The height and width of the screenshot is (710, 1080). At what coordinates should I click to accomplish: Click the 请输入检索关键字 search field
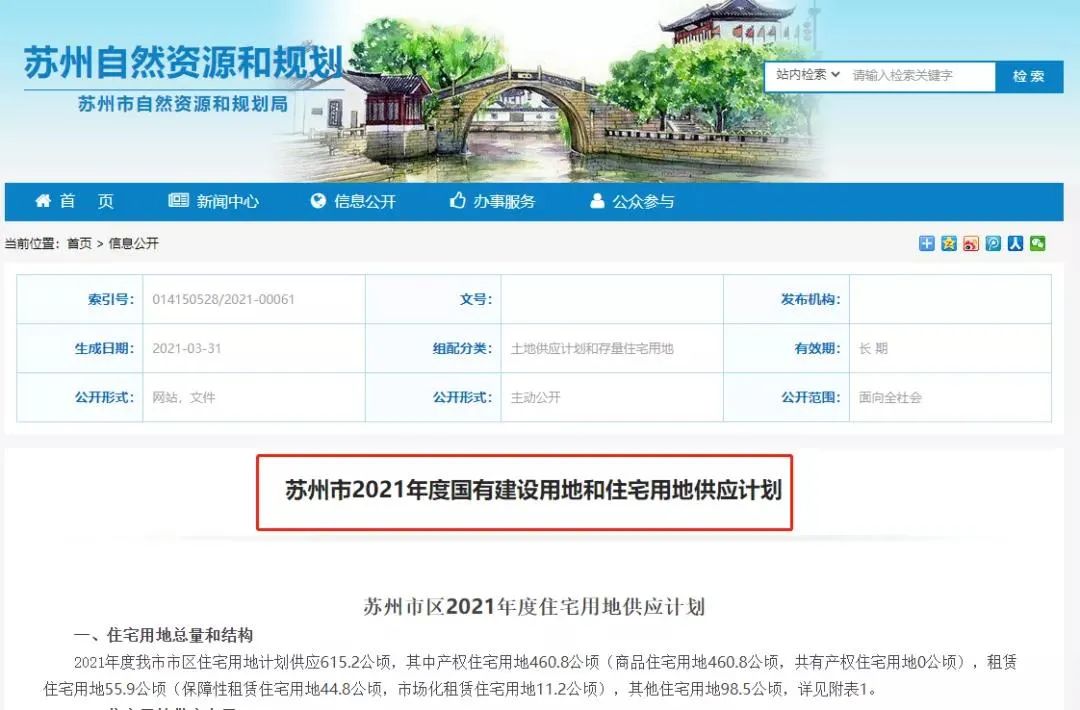920,76
